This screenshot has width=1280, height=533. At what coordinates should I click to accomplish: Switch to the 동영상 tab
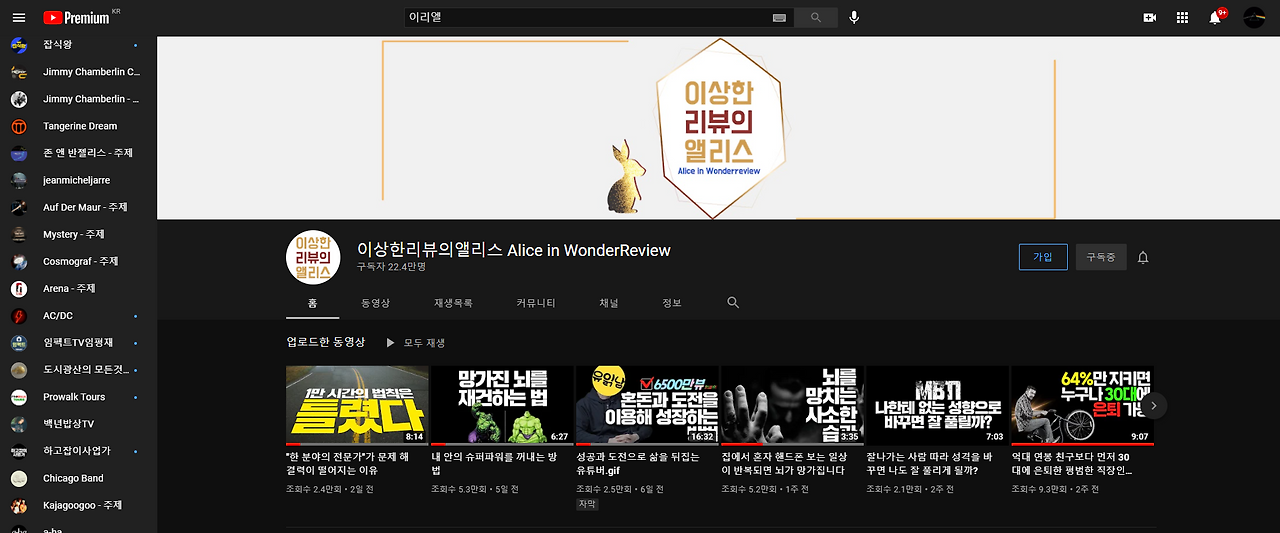click(x=376, y=303)
